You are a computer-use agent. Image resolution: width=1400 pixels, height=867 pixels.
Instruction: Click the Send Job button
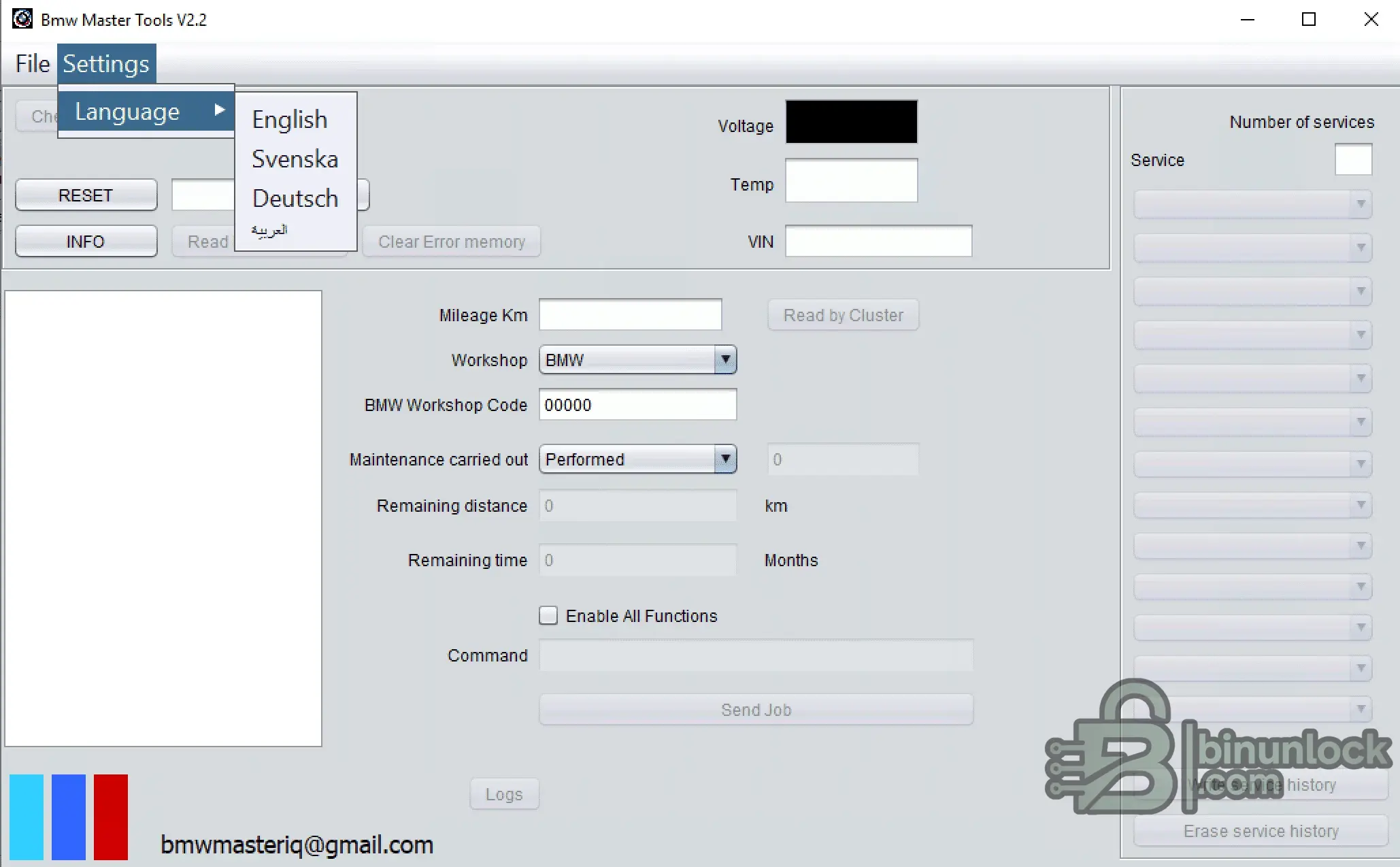click(756, 710)
